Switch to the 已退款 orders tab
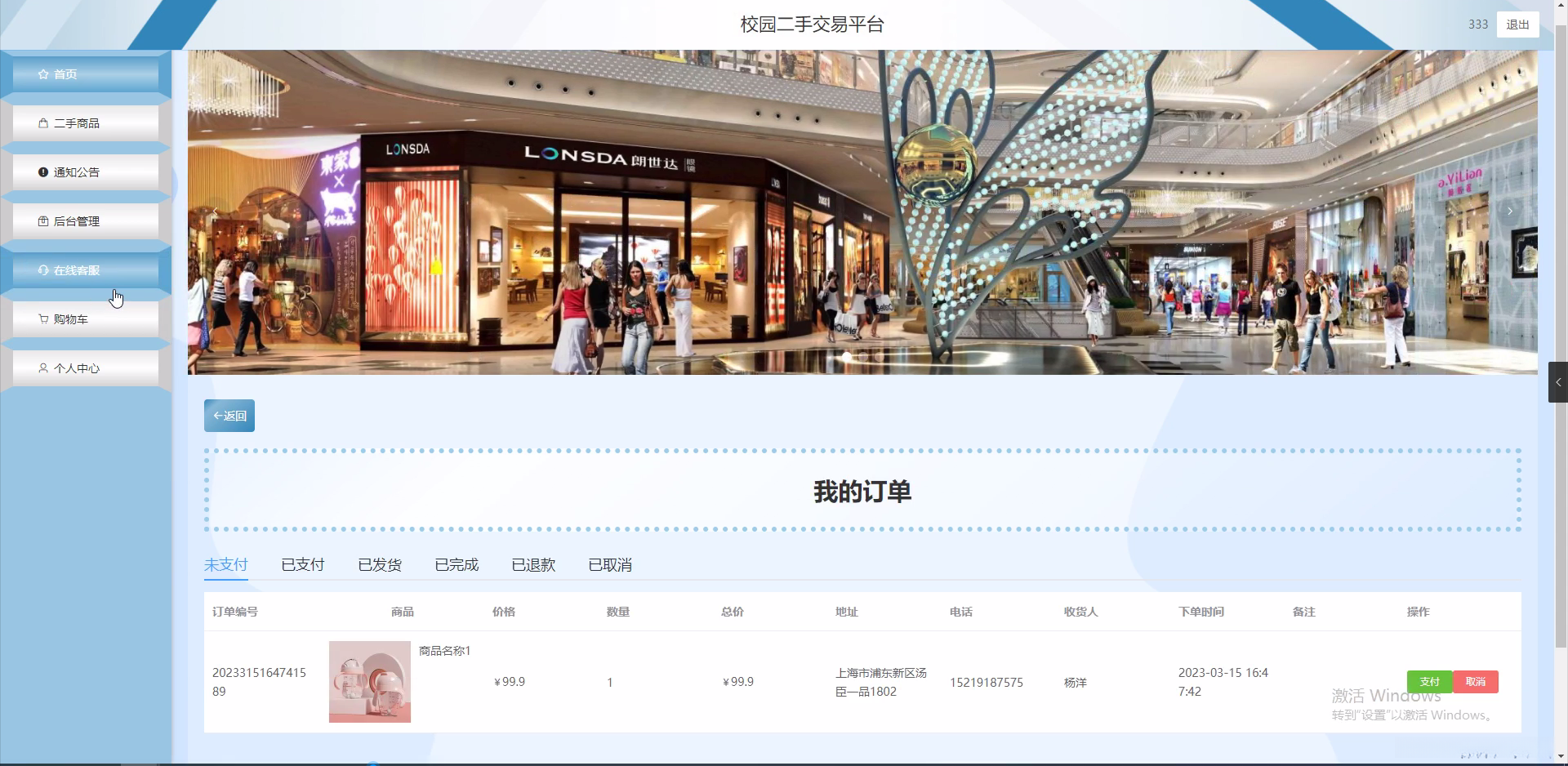The height and width of the screenshot is (766, 1568). tap(533, 565)
